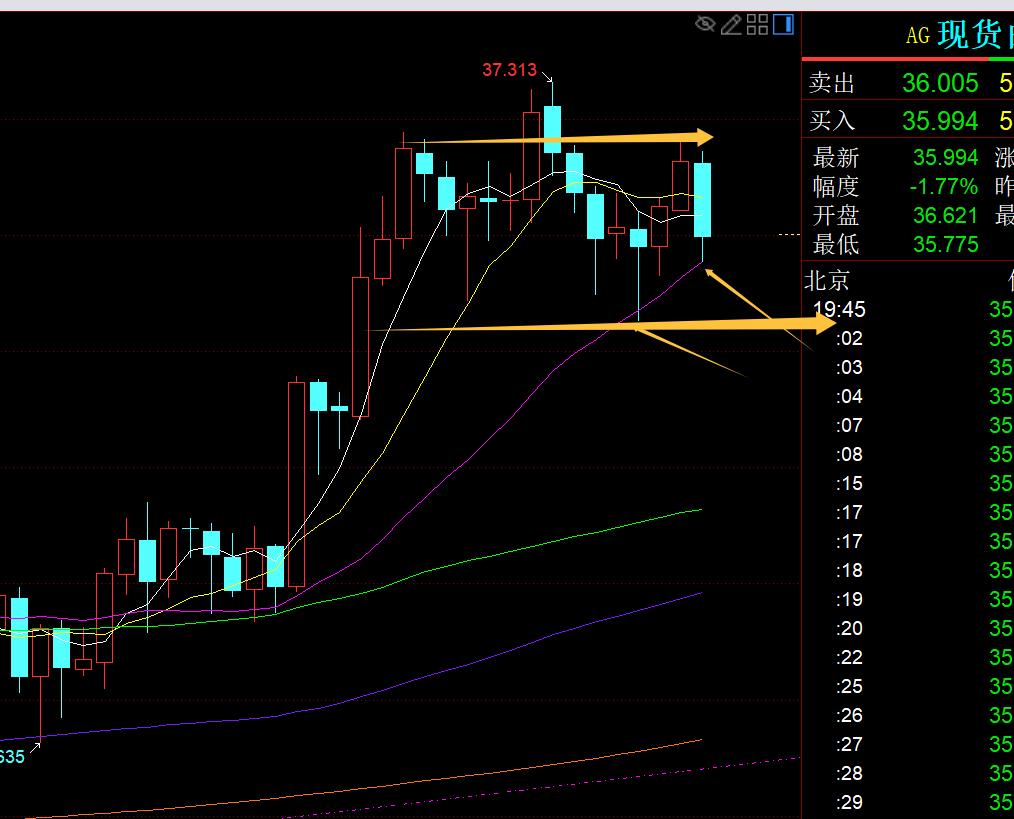Select the :29 tick row
The height and width of the screenshot is (819, 1014).
pos(850,802)
